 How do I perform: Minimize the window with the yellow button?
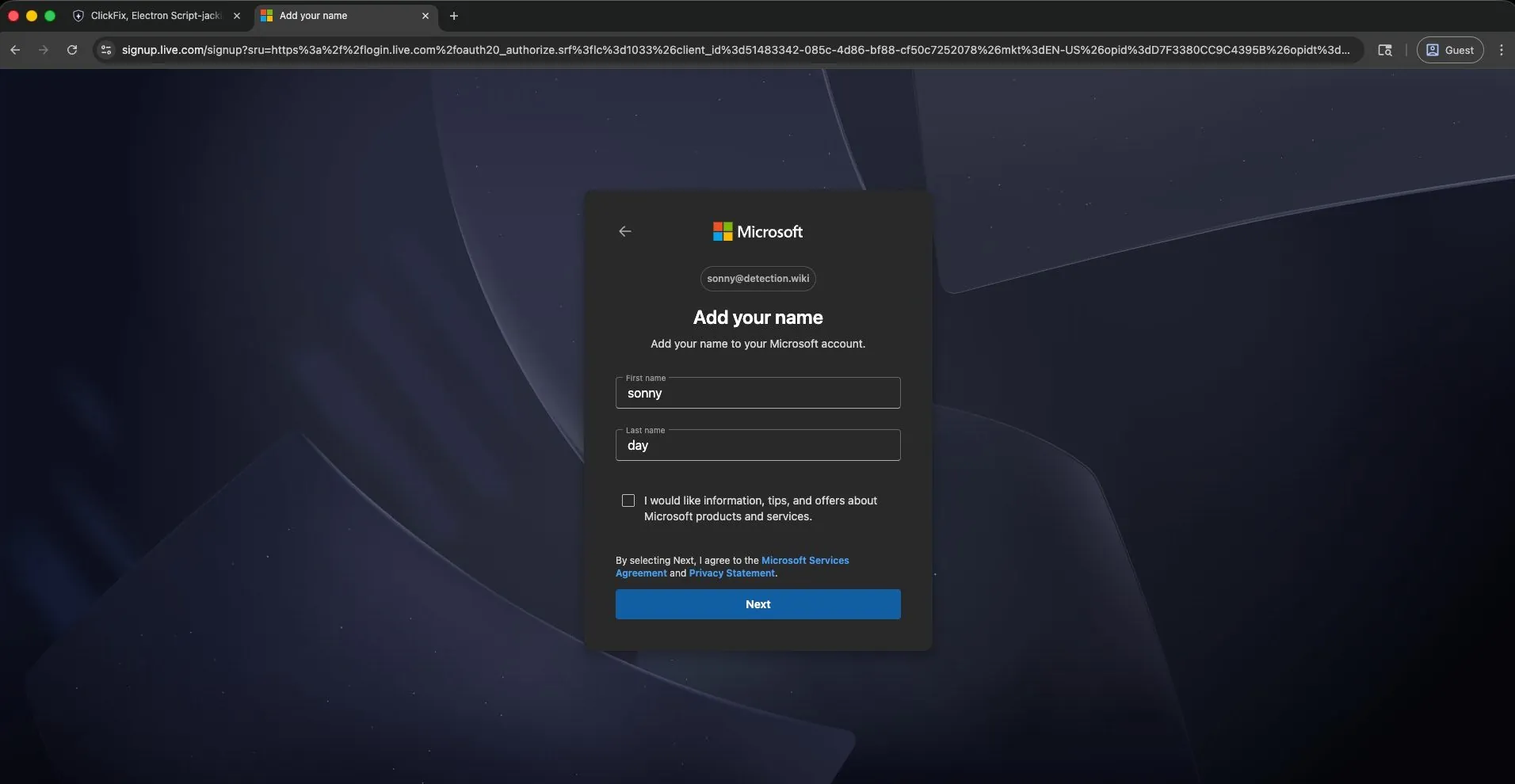(32, 16)
